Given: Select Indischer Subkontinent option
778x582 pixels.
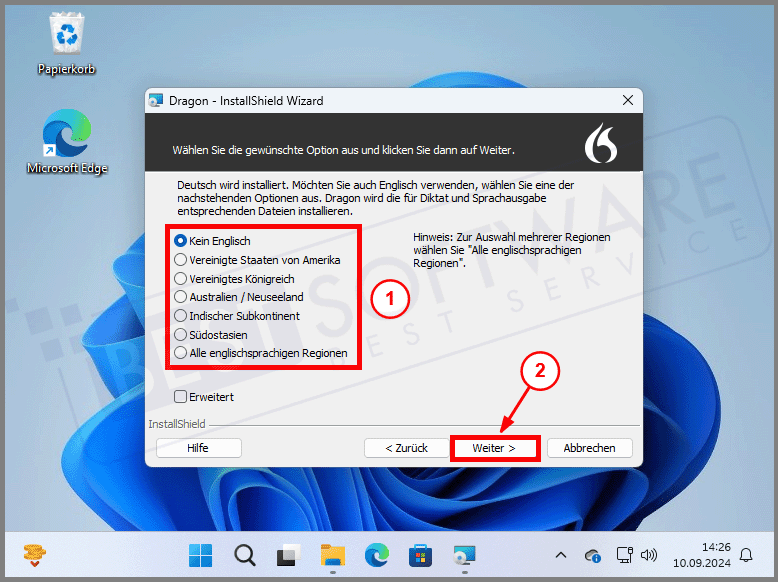Looking at the screenshot, I should (x=237, y=316).
